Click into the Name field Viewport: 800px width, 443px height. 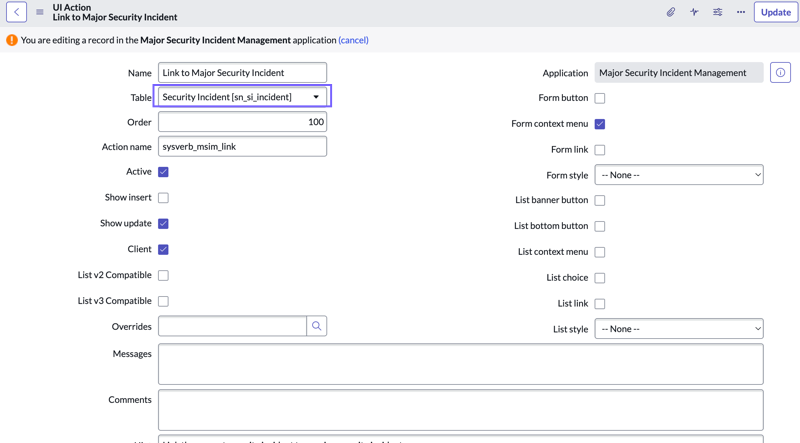click(242, 72)
